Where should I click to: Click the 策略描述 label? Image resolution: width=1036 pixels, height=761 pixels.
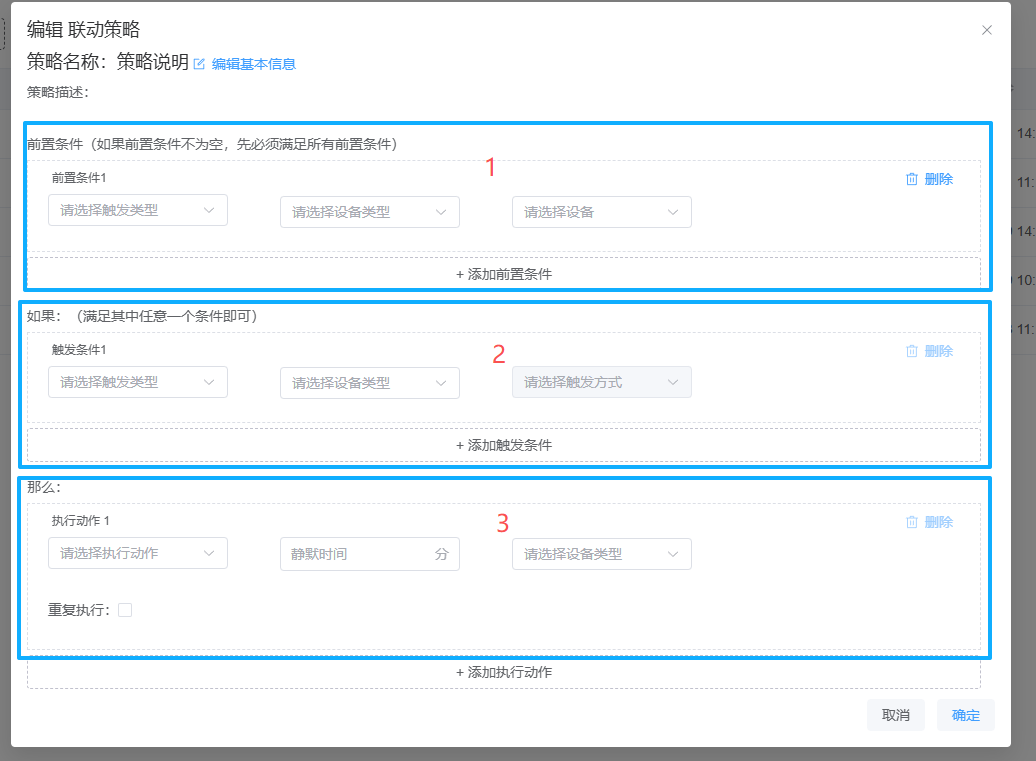pyautogui.click(x=57, y=92)
